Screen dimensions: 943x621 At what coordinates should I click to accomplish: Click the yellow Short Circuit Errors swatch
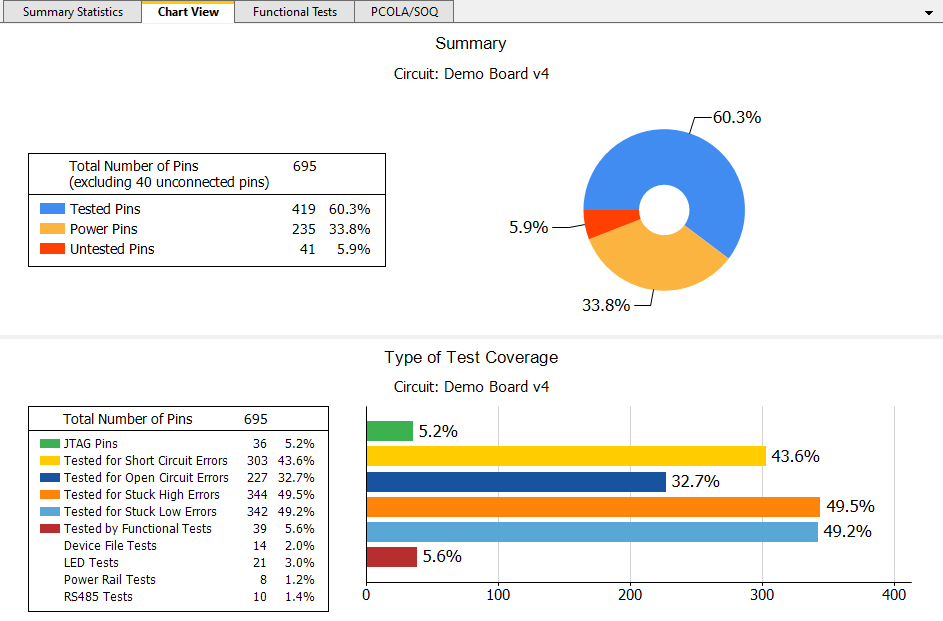[x=50, y=460]
